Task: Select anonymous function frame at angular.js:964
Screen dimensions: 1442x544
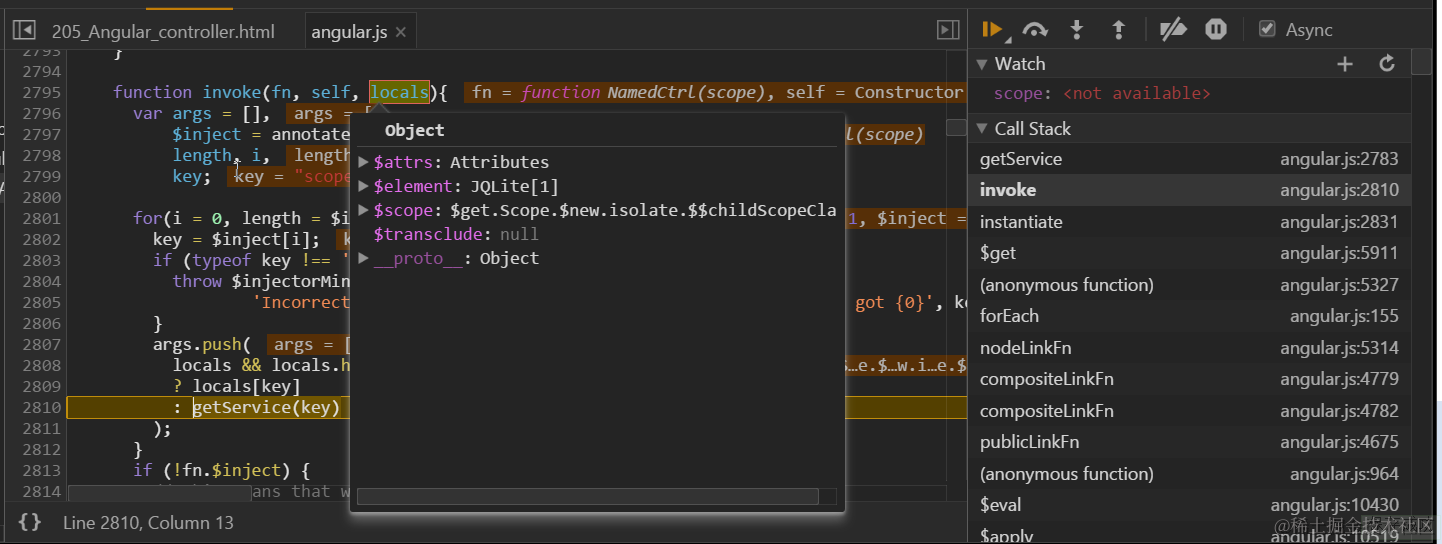Action: pos(1189,474)
